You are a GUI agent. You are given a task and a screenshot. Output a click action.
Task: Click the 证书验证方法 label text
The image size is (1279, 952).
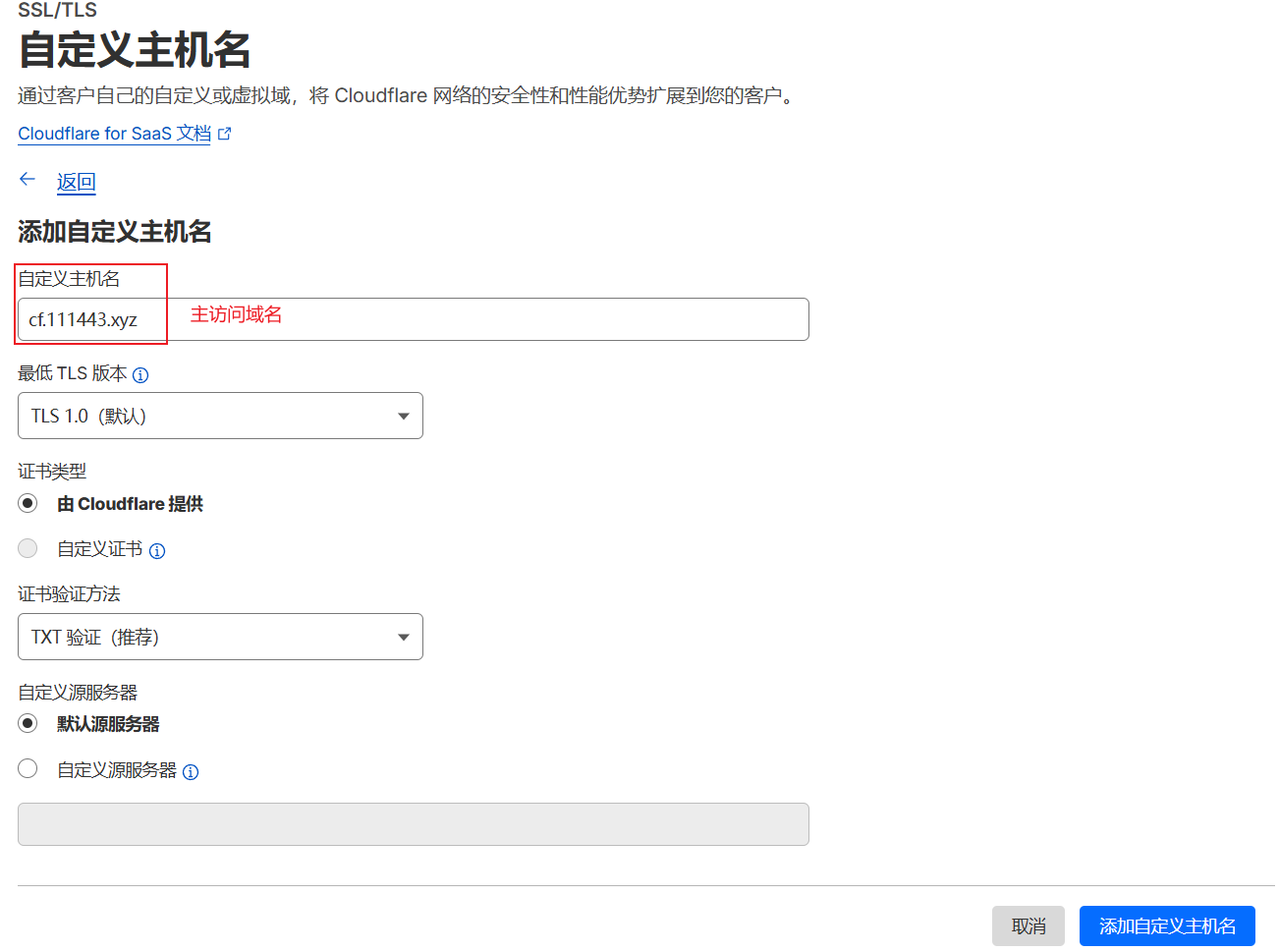(x=69, y=594)
